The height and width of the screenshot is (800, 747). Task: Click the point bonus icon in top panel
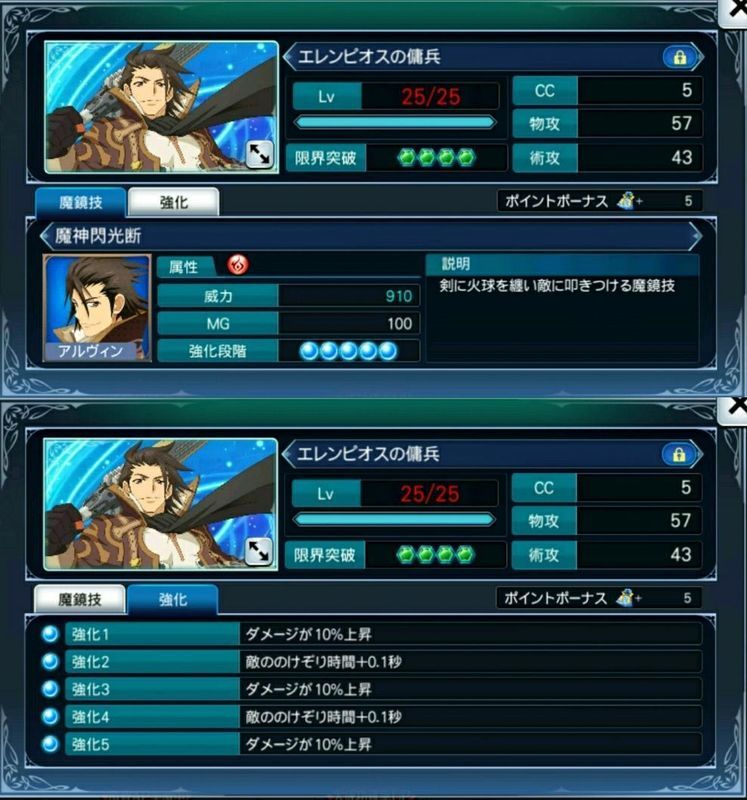628,201
